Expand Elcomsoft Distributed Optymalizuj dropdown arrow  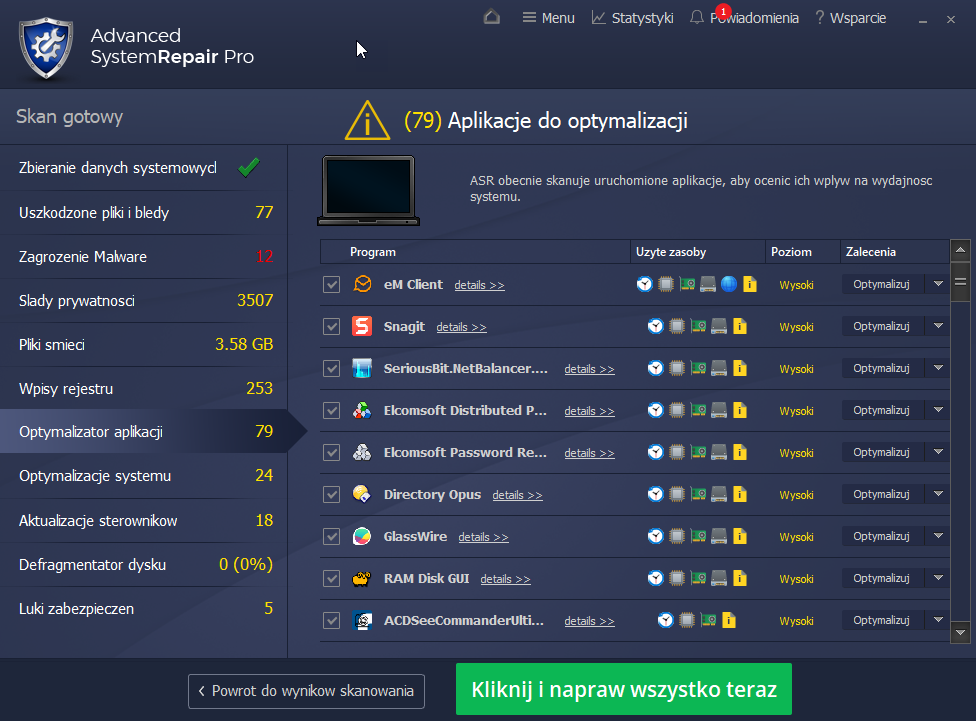tap(938, 410)
